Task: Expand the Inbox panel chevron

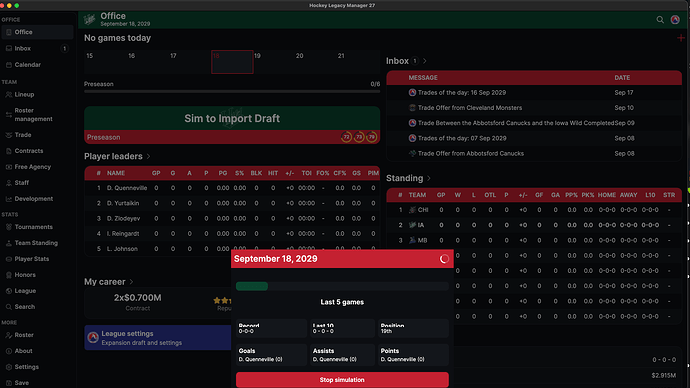Action: click(x=425, y=61)
